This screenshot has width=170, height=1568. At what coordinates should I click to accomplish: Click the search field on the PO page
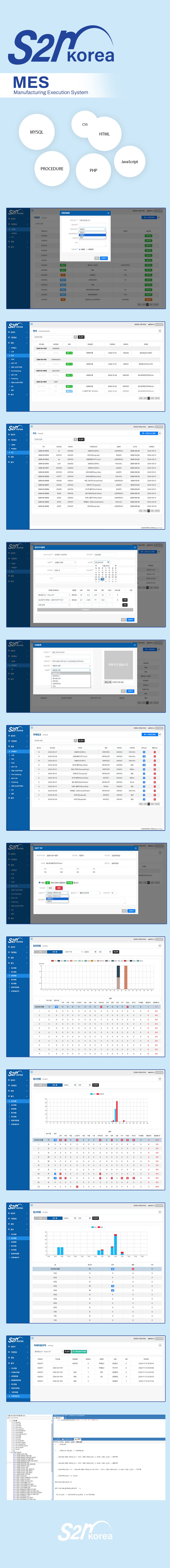tap(54, 440)
